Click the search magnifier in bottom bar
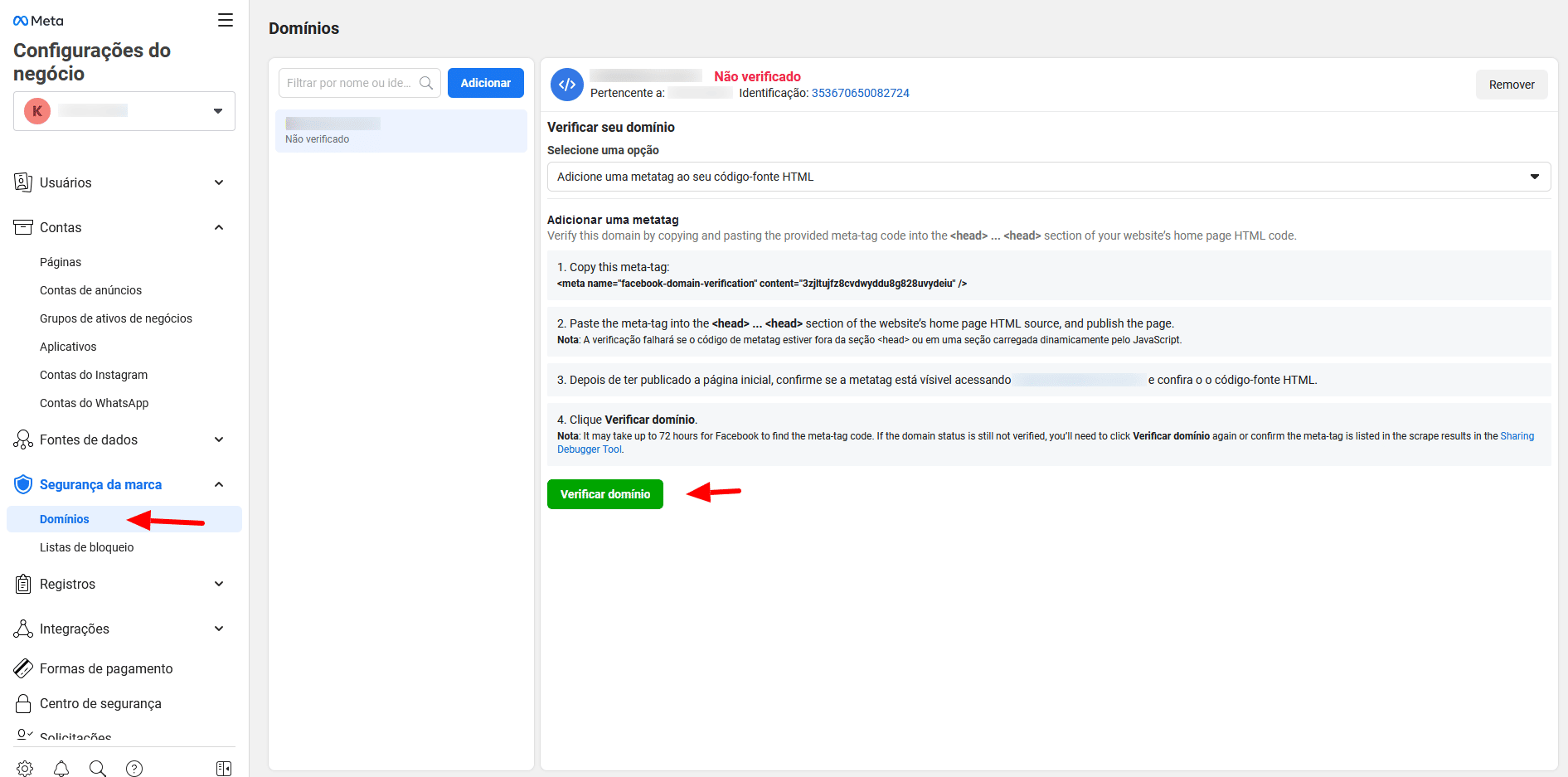This screenshot has height=777, width=1568. pos(98,769)
